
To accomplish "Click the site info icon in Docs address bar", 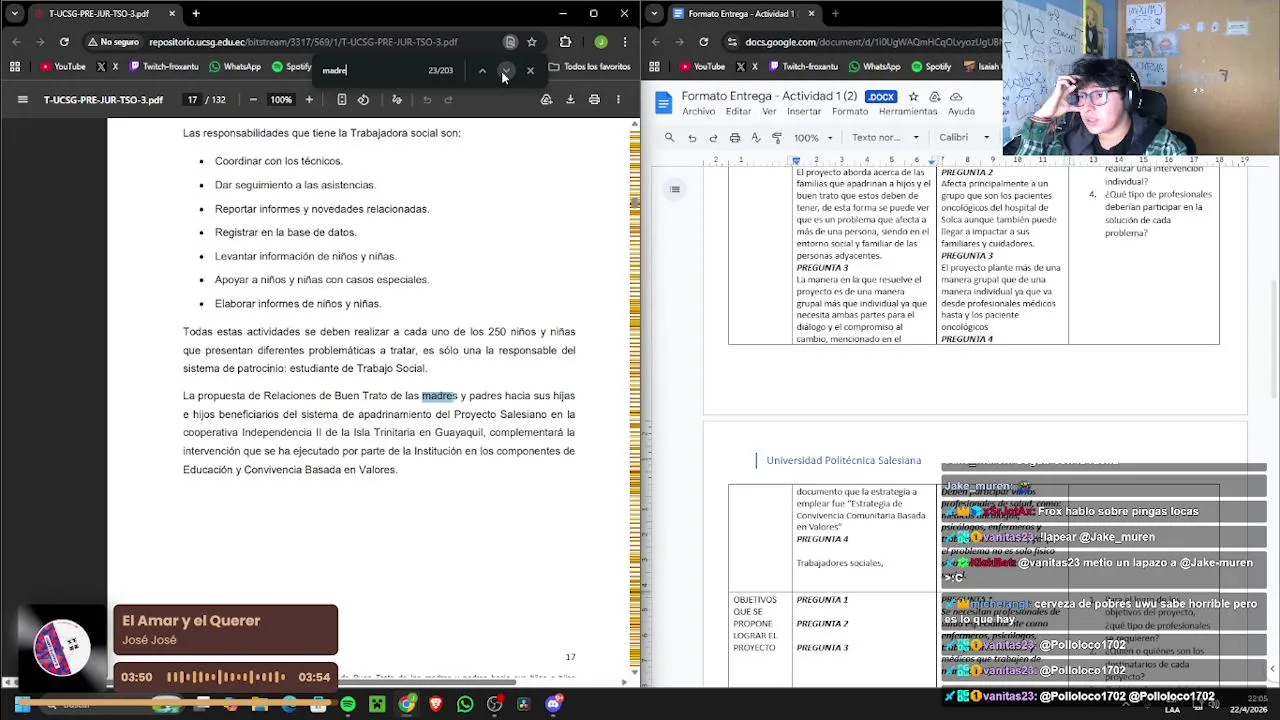I will 733,42.
